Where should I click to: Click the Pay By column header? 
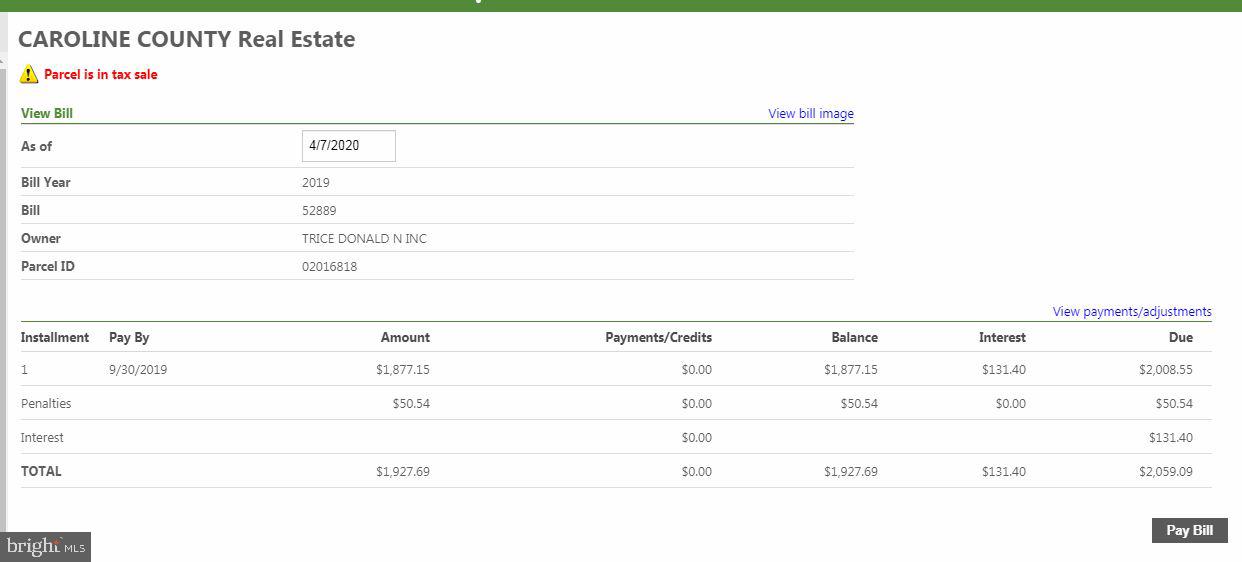point(129,337)
